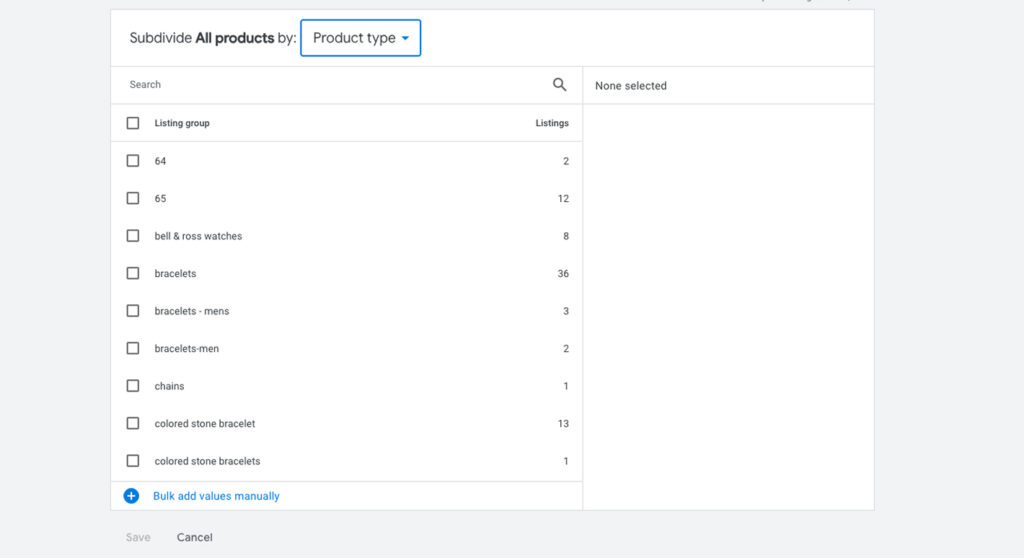Select the chains checkbox

[133, 386]
